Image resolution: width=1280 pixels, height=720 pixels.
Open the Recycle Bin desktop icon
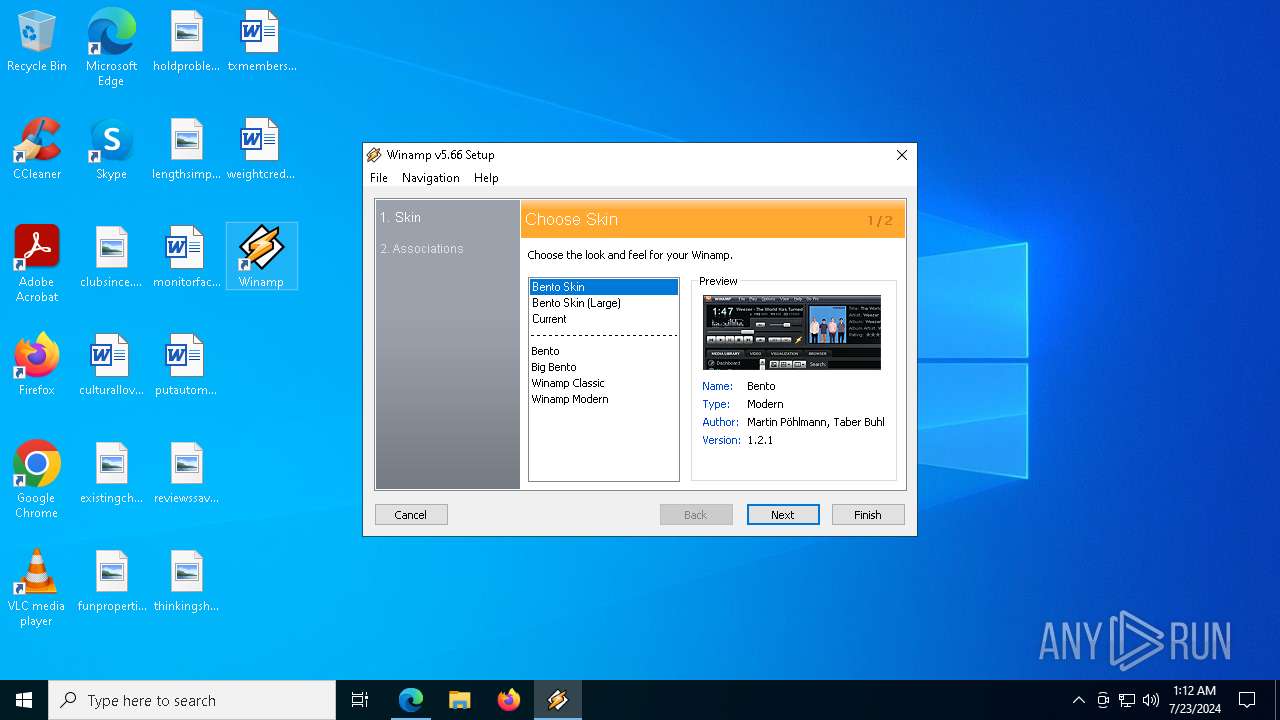click(x=37, y=42)
